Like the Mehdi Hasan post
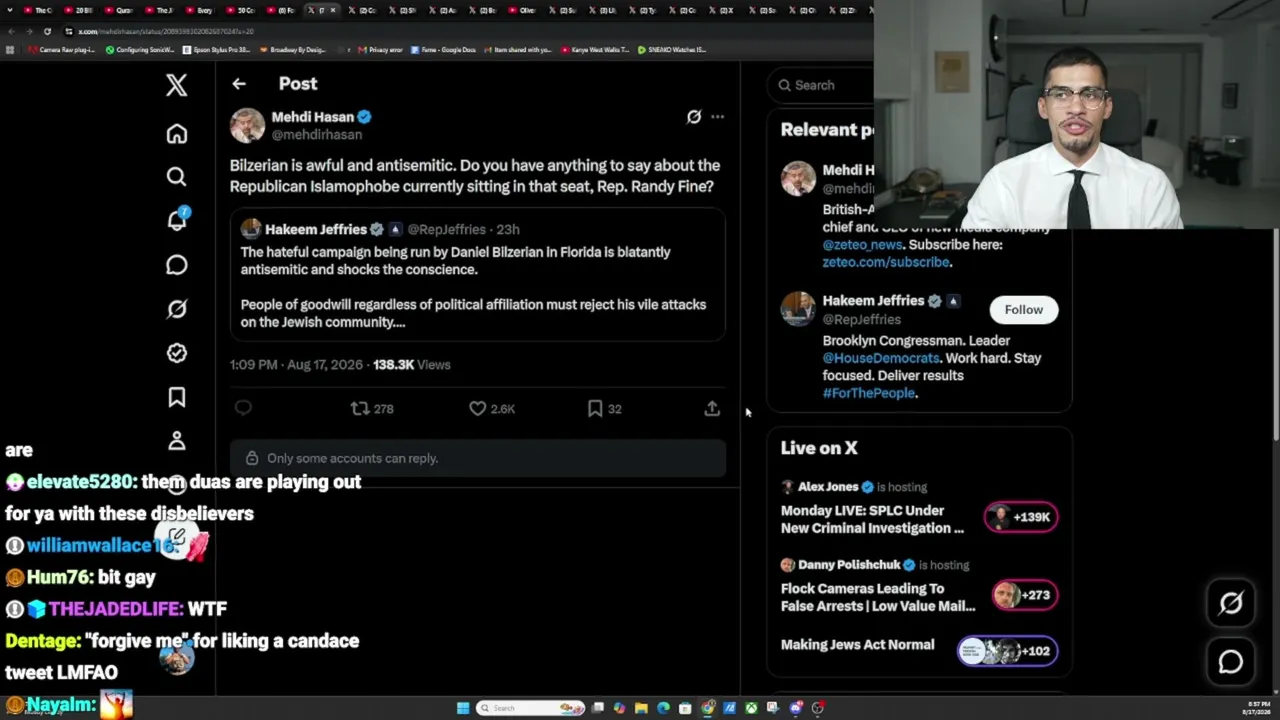Viewport: 1280px width, 720px height. tap(492, 408)
